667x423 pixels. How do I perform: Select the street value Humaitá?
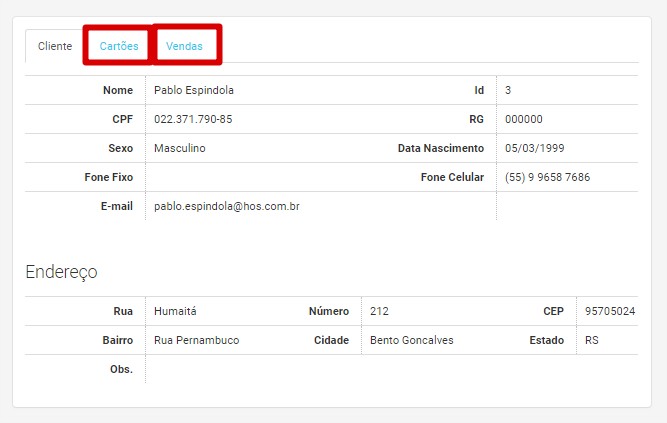click(x=175, y=311)
